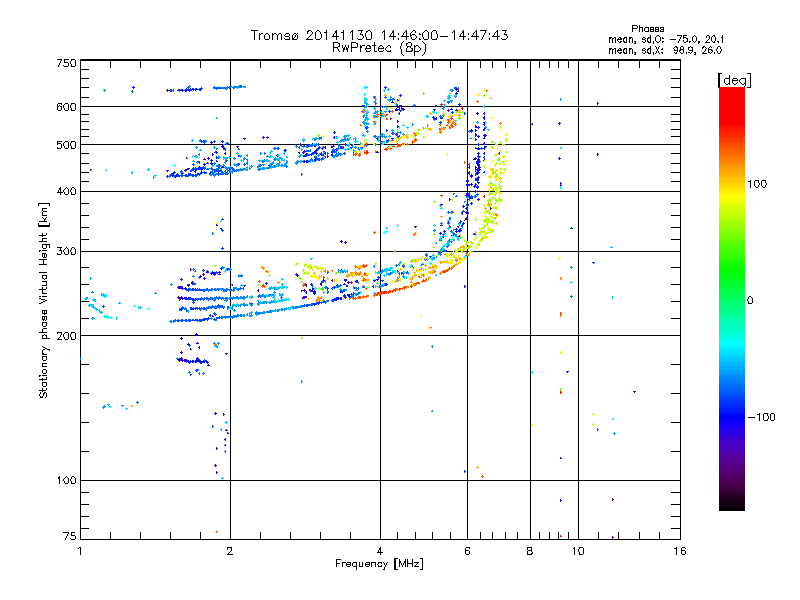Click the 'Frequency [MHz]' axis label
The width and height of the screenshot is (800, 600).
(379, 564)
